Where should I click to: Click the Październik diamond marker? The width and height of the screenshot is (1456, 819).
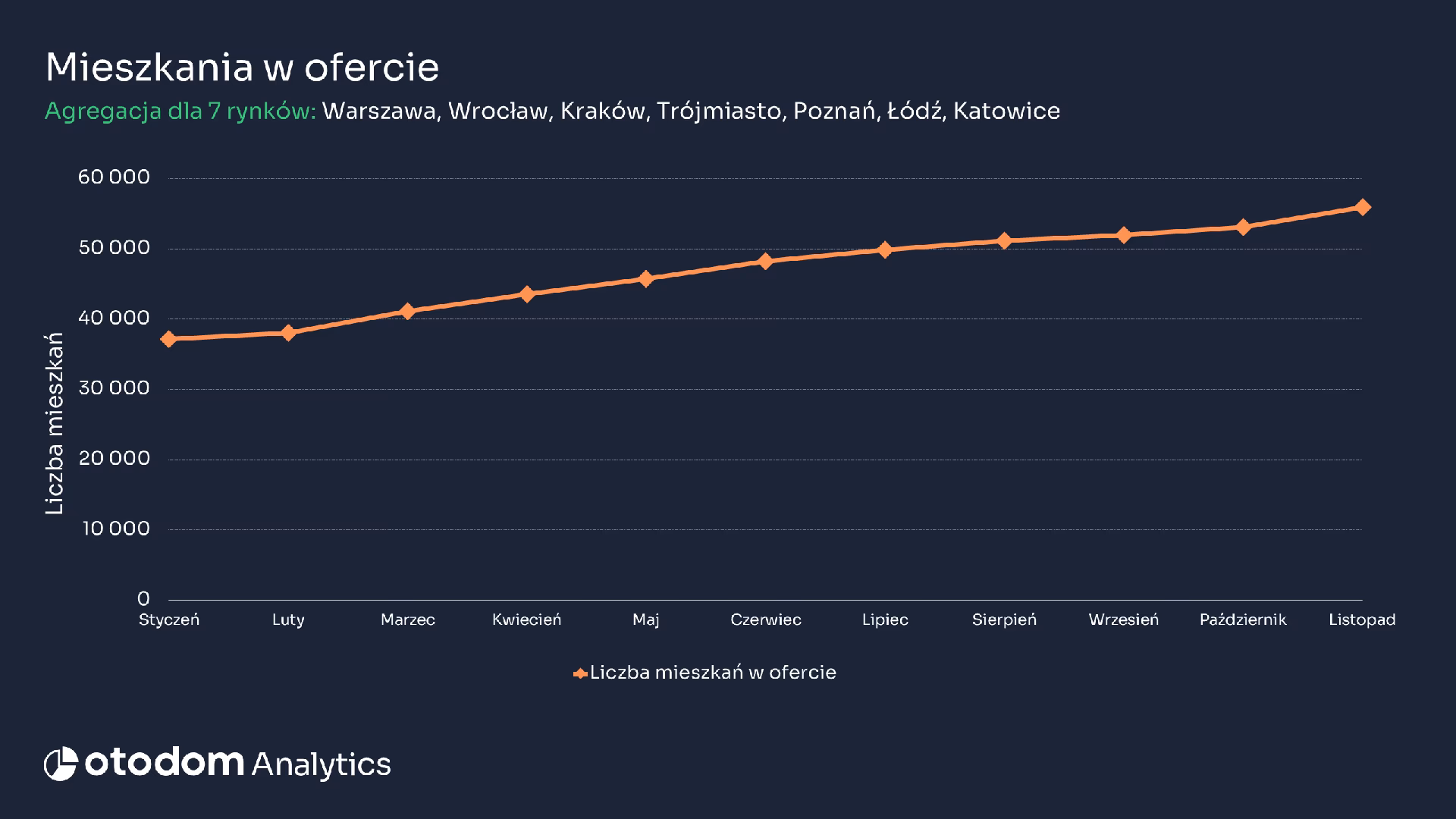1243,227
